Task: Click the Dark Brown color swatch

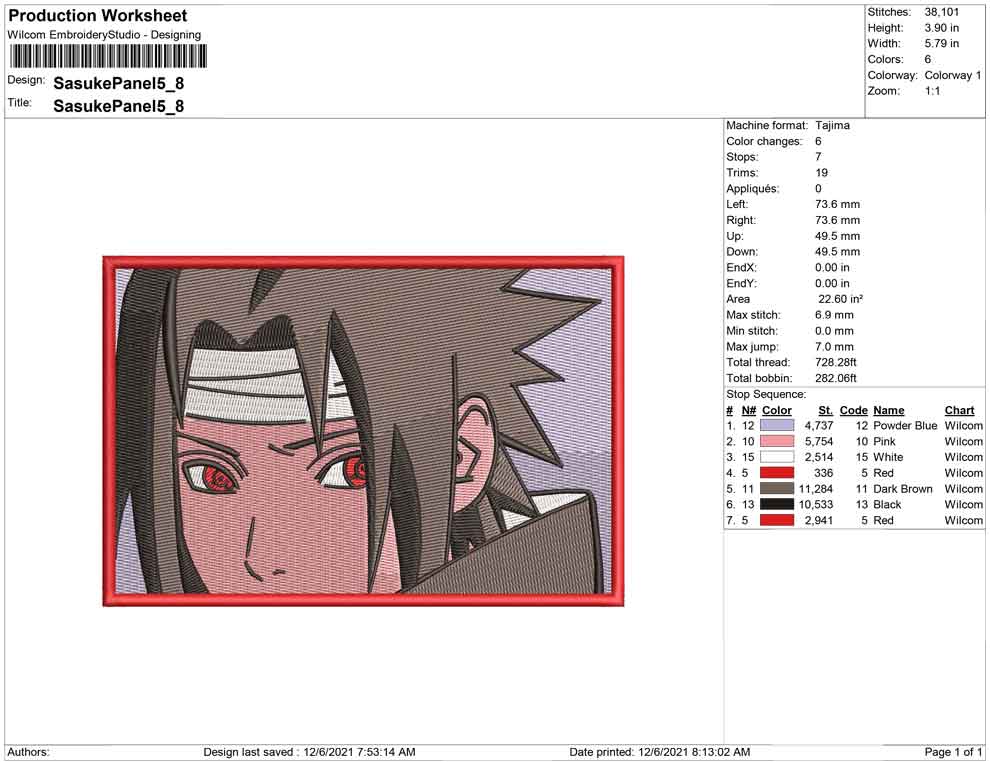Action: (777, 489)
